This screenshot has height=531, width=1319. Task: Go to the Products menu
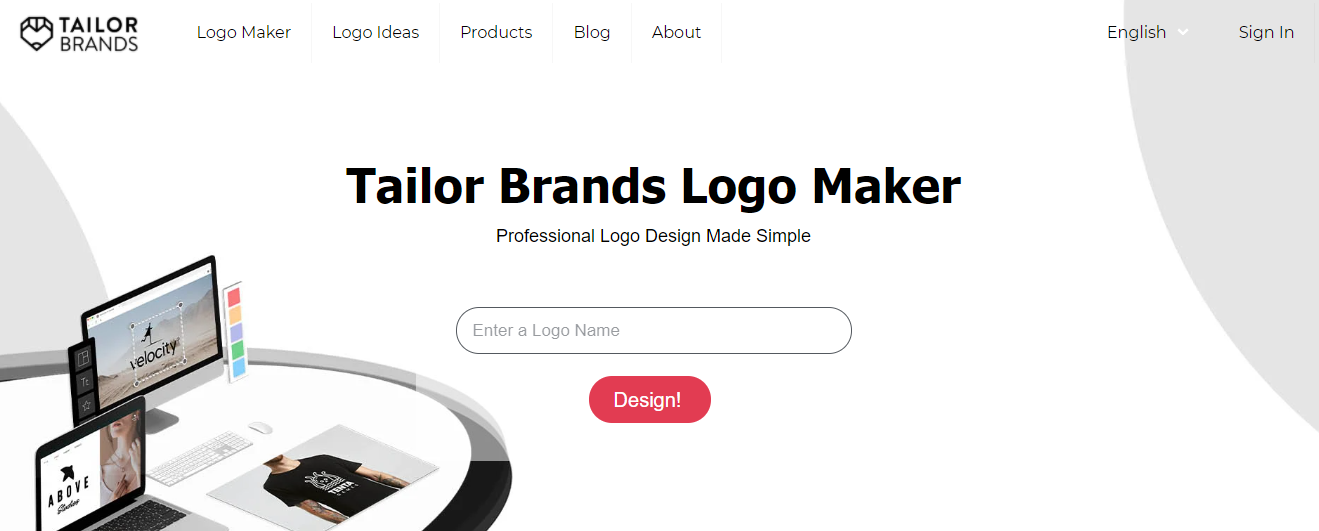[x=496, y=32]
